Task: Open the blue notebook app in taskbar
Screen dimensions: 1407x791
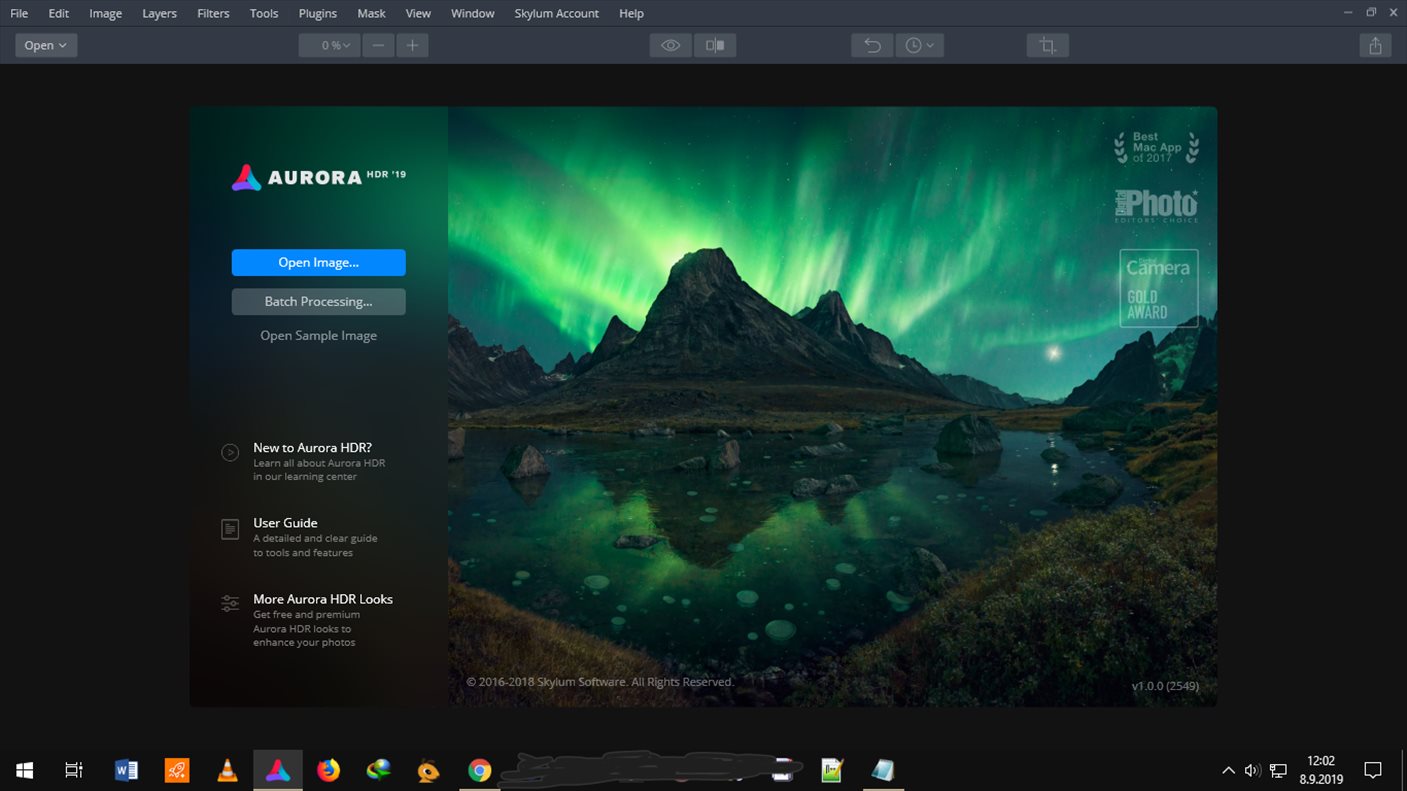Action: (x=882, y=770)
